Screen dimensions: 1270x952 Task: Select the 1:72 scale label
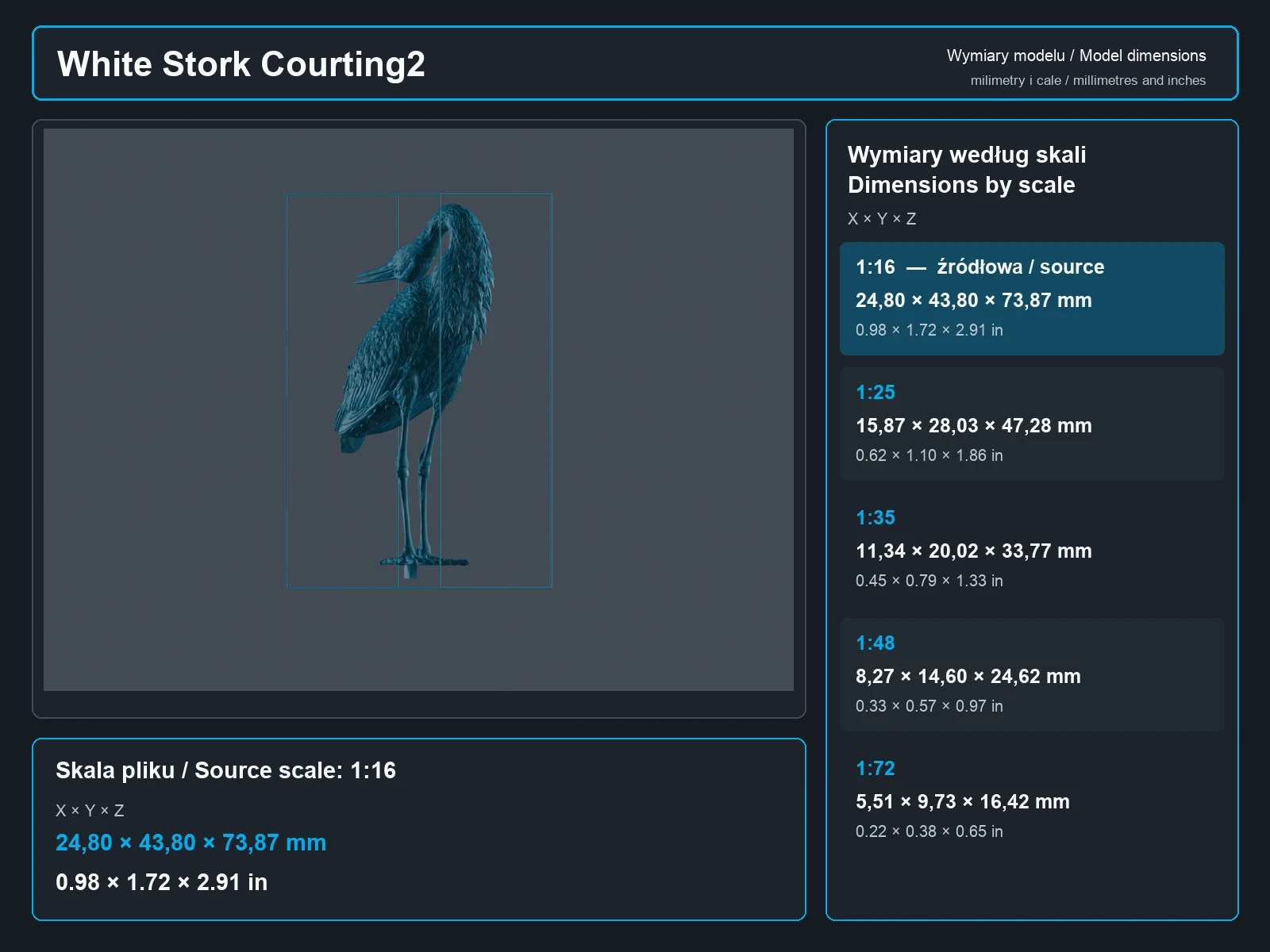[x=875, y=769]
